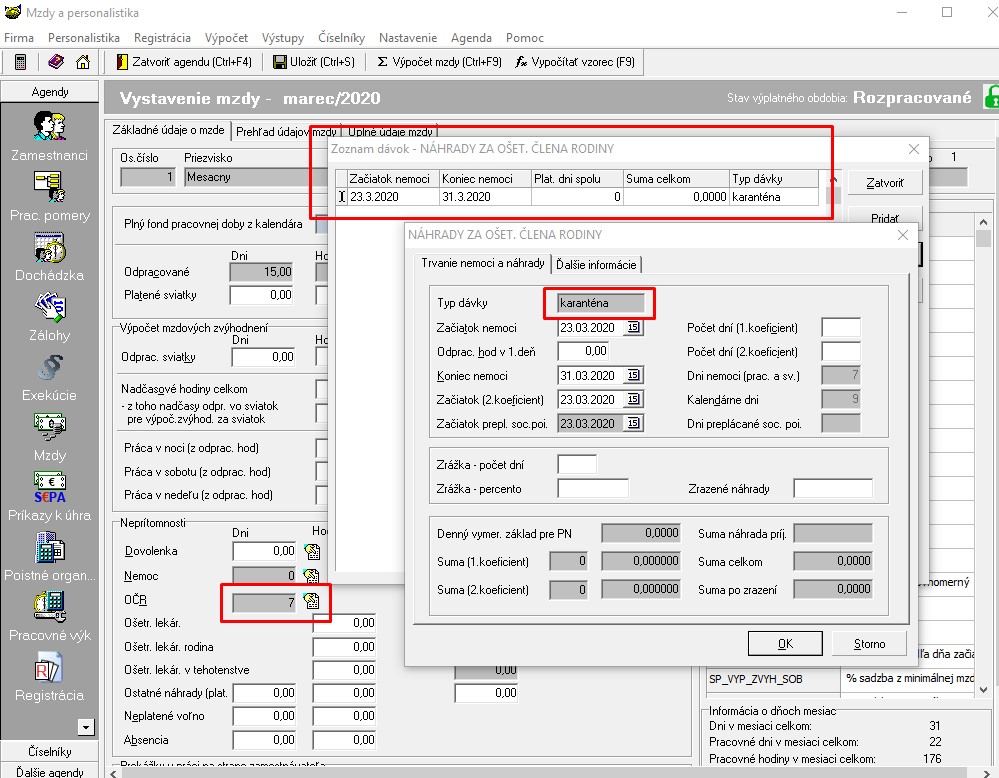The image size is (999, 778).
Task: Open the Firma menu
Action: click(x=19, y=38)
